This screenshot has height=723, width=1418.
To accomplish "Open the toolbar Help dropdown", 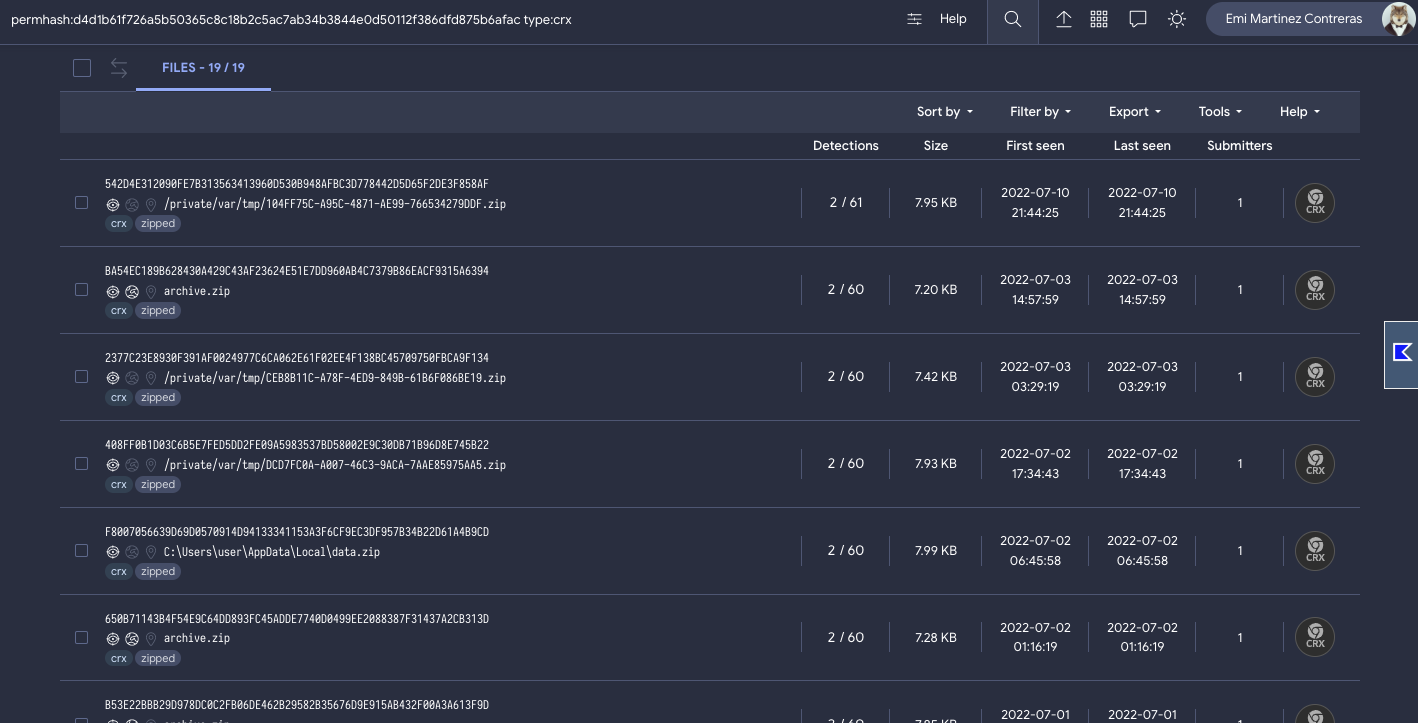I will (1300, 112).
